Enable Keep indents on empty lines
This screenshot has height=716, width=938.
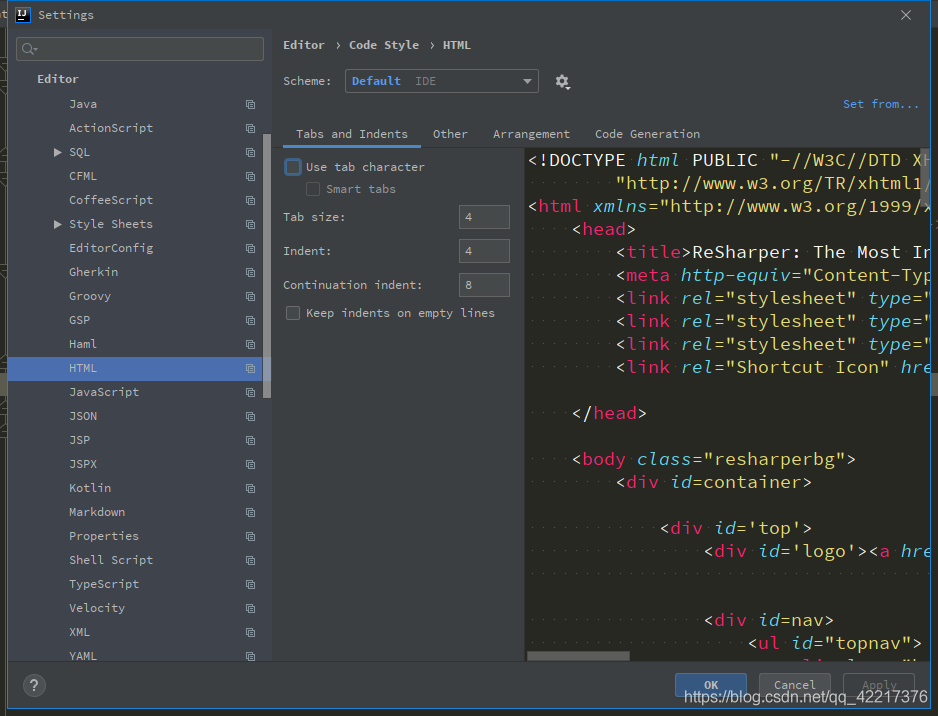pyautogui.click(x=293, y=313)
